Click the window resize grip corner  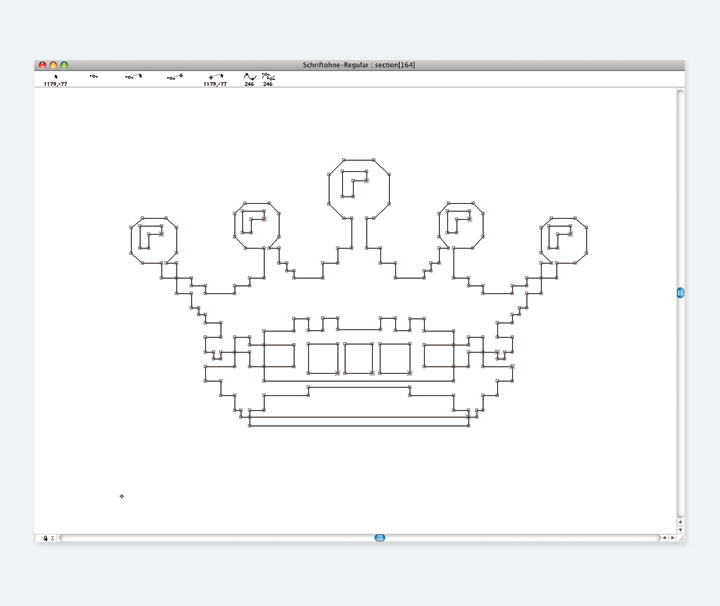coord(680,538)
